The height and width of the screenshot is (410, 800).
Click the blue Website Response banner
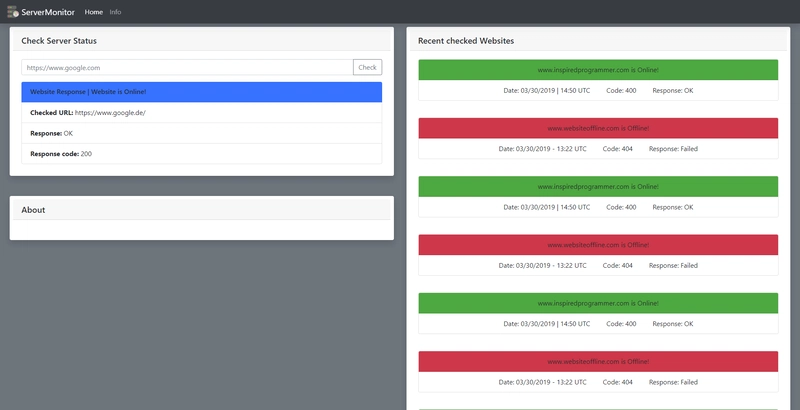pyautogui.click(x=201, y=92)
